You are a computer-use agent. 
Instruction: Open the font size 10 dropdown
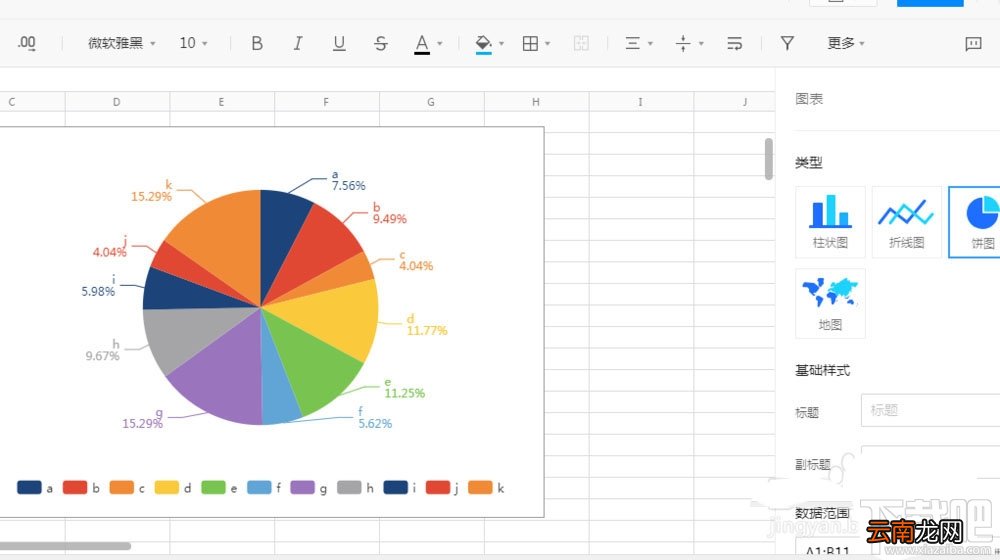(194, 43)
